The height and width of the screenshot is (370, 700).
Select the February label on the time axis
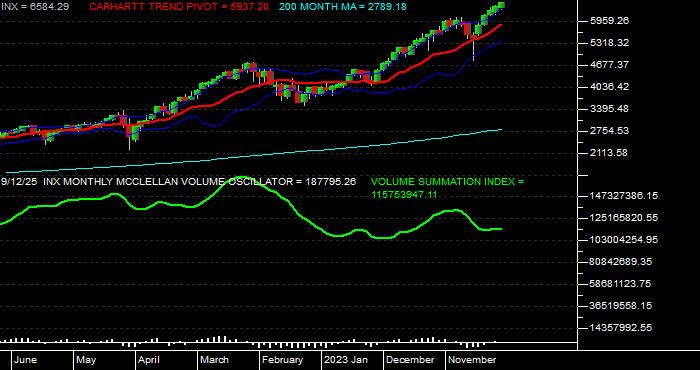pyautogui.click(x=282, y=360)
